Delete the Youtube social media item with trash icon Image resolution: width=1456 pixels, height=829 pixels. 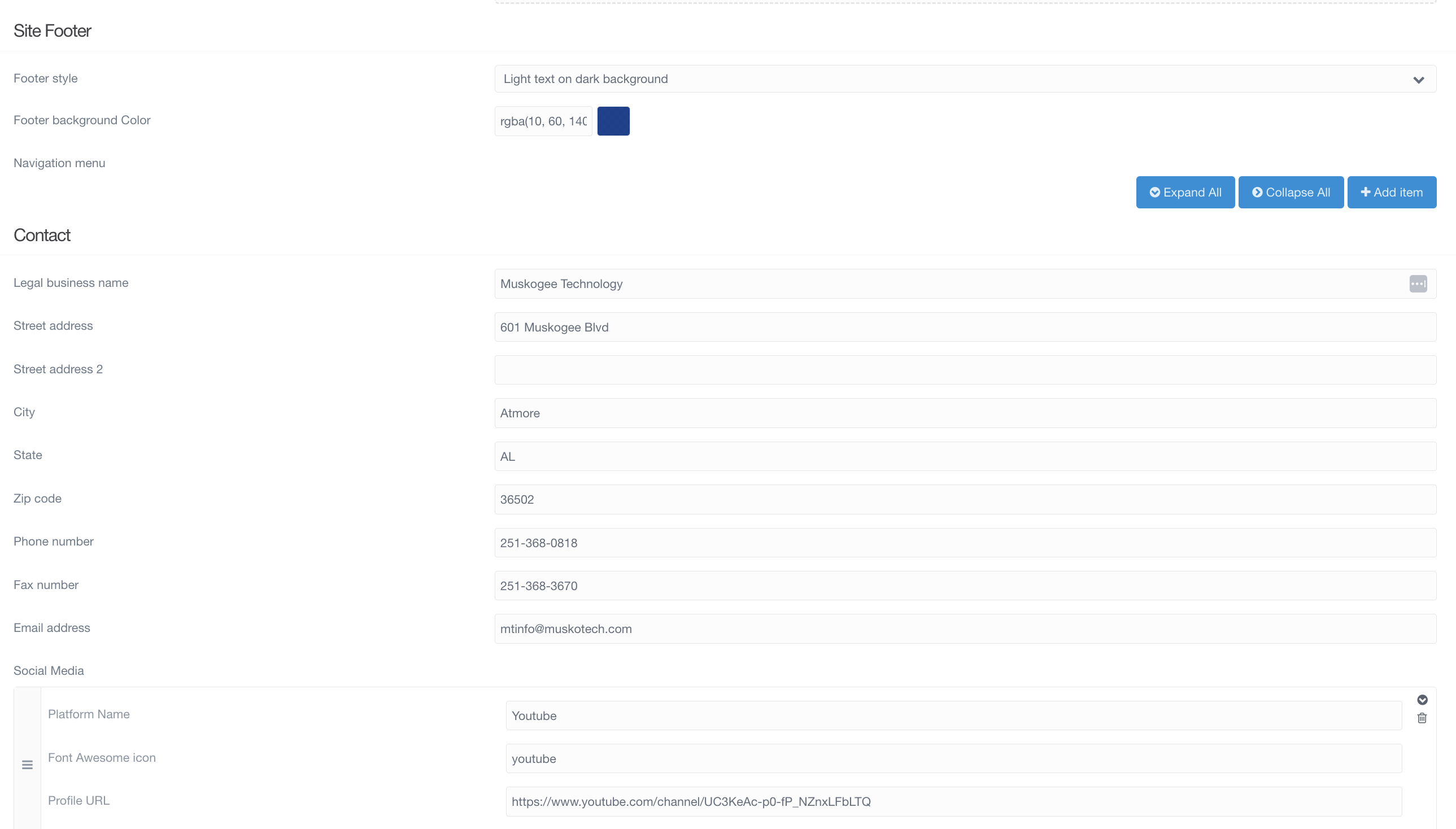point(1422,718)
